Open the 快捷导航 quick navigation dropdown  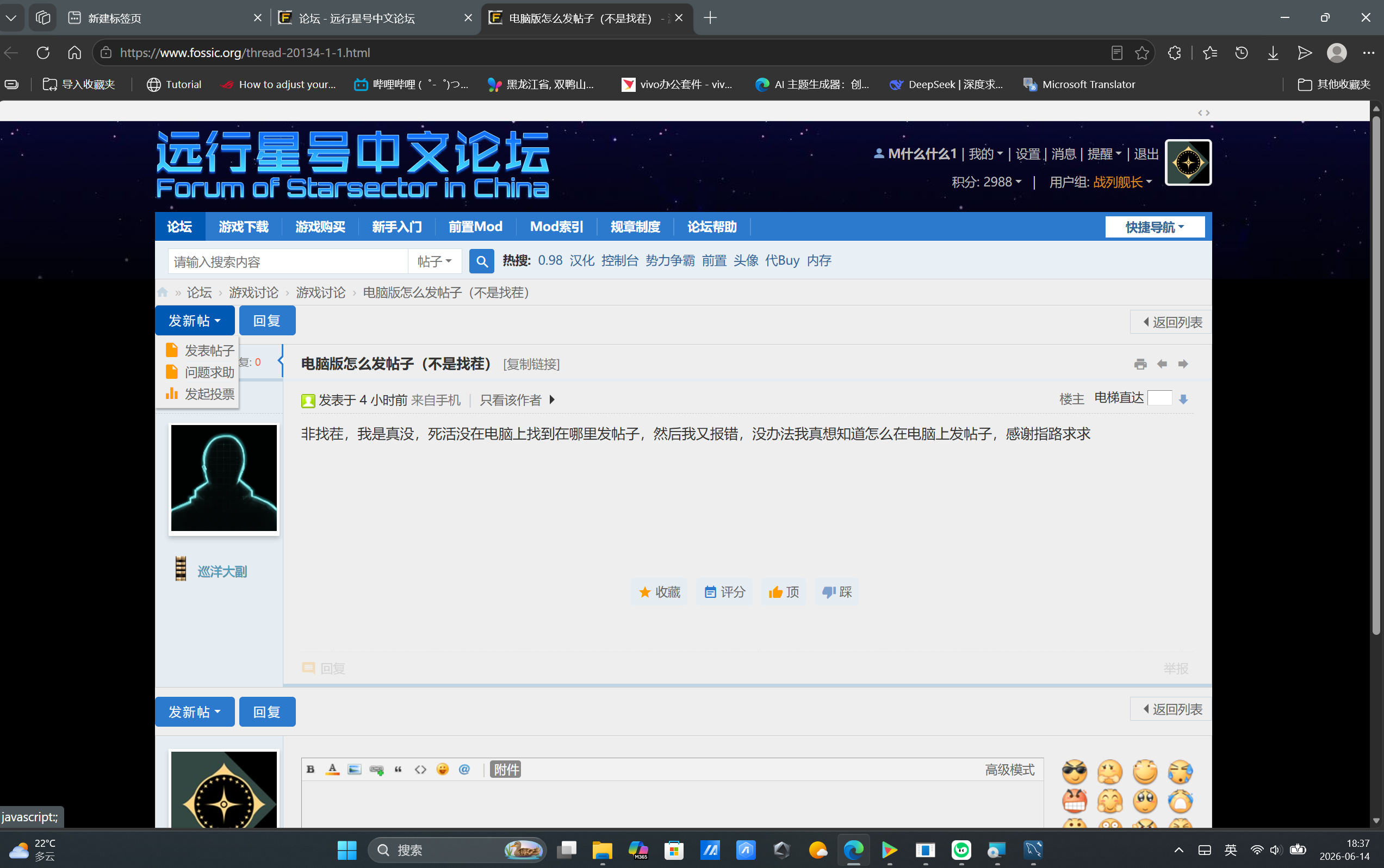point(1155,227)
